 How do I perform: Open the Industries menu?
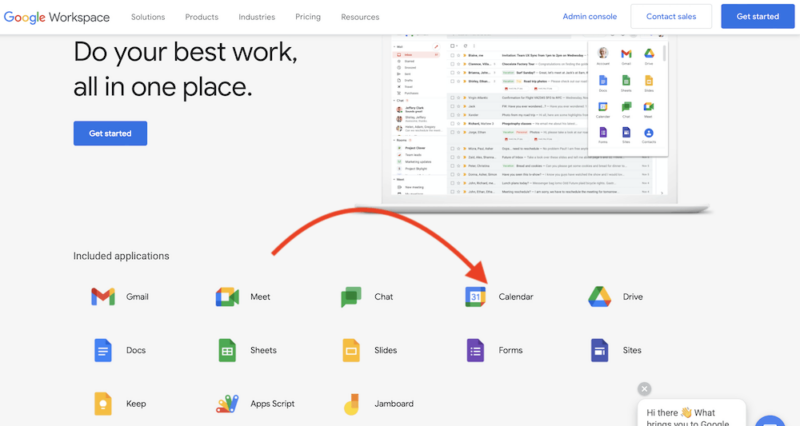pos(257,17)
